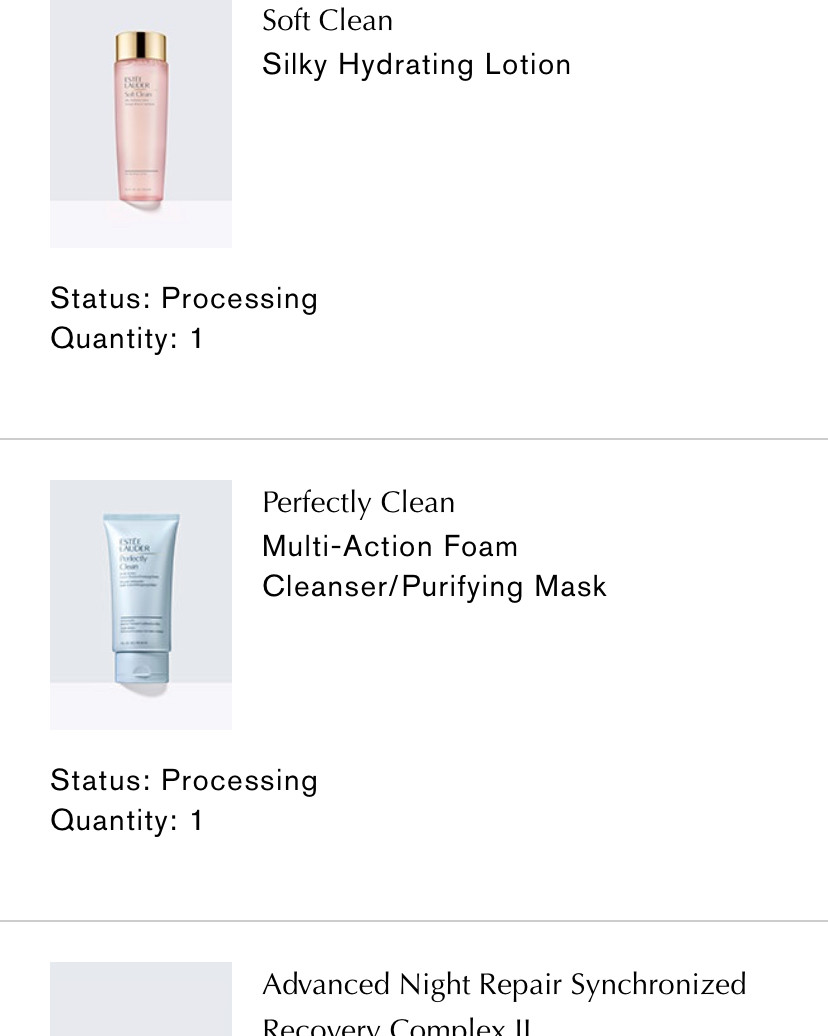Viewport: 828px width, 1036px height.
Task: Open the Soft Clean pink lotion bottle image
Action: [x=141, y=122]
